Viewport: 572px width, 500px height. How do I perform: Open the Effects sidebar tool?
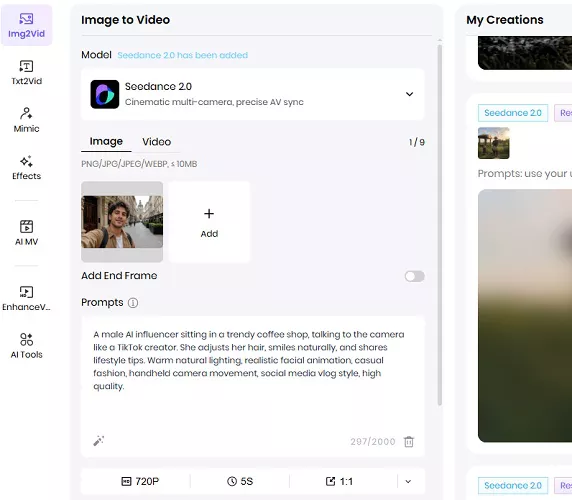point(26,167)
